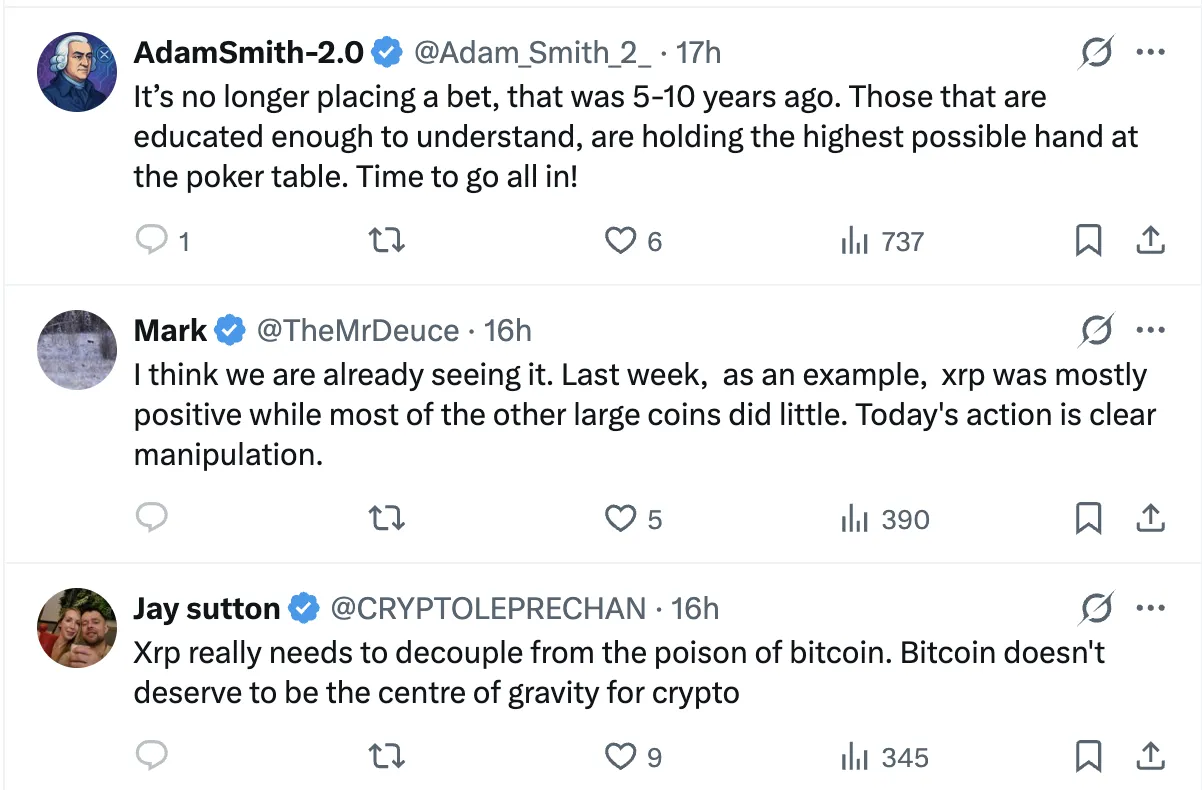Open view count analytics on Mark's tweet
Screen dimensions: 1202x790
(x=857, y=518)
